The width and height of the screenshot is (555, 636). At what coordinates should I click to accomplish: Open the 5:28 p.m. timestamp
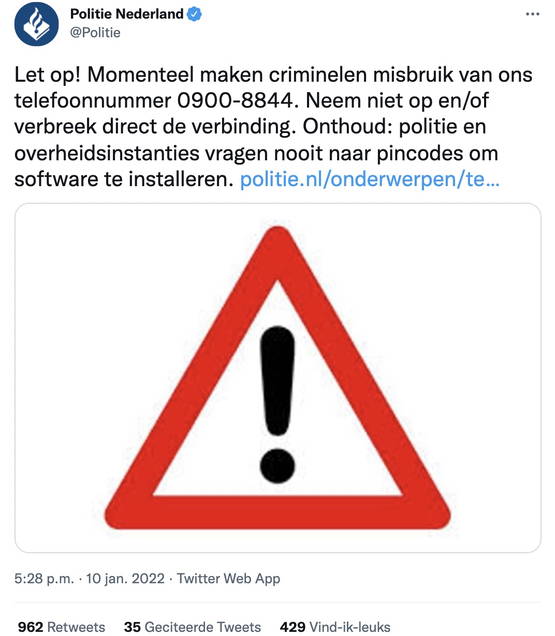coord(44,578)
